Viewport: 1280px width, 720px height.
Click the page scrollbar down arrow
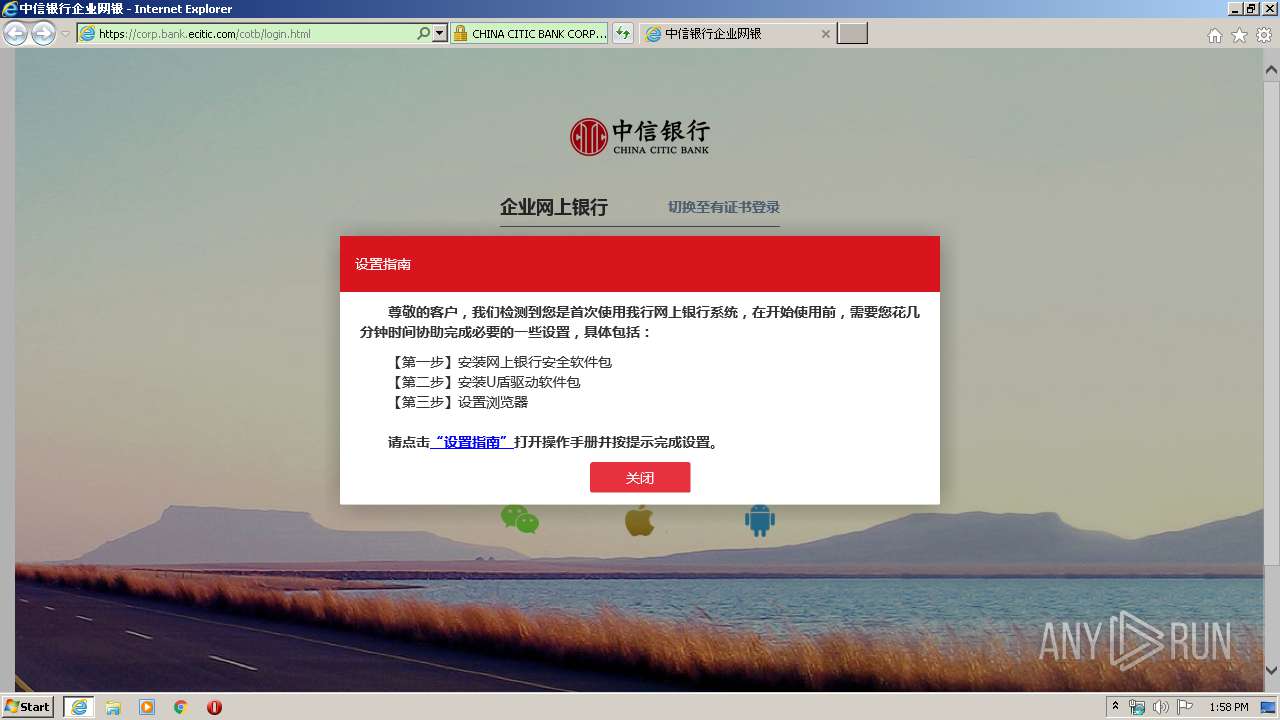coord(1271,670)
